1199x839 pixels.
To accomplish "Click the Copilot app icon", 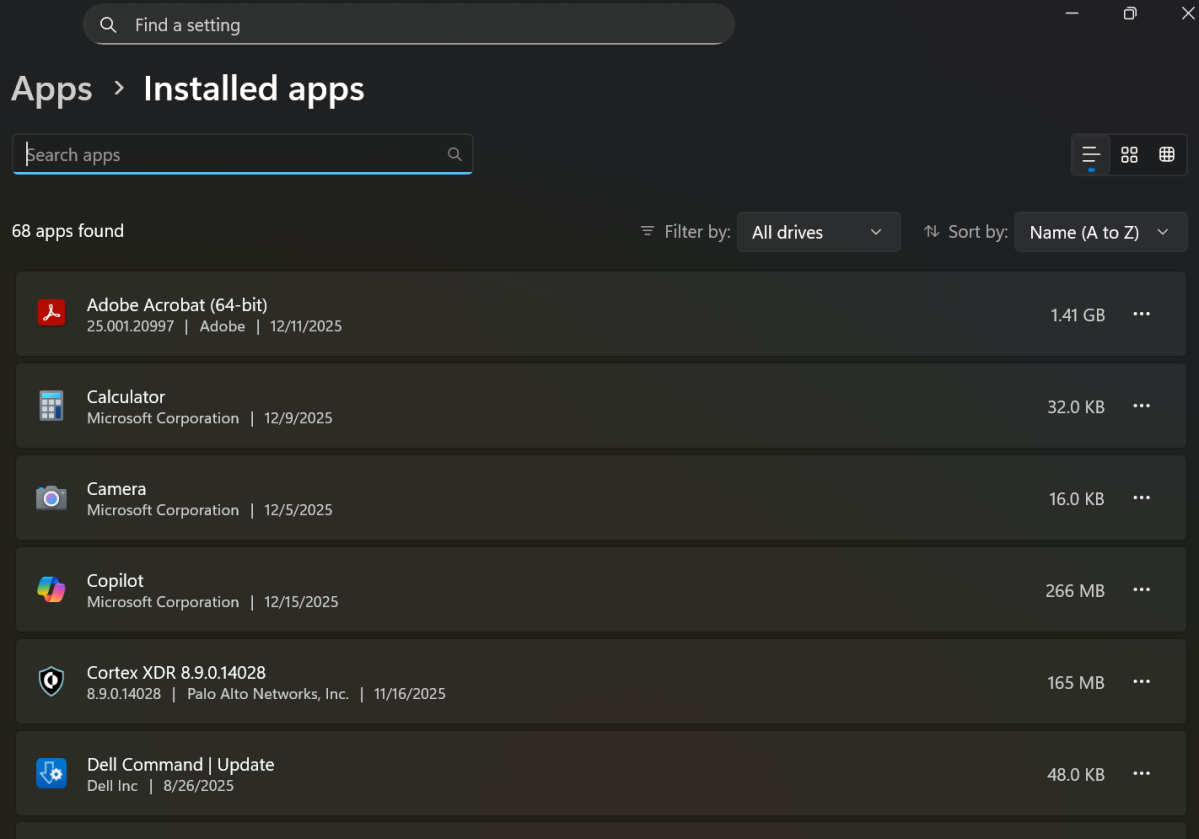I will pos(51,590).
